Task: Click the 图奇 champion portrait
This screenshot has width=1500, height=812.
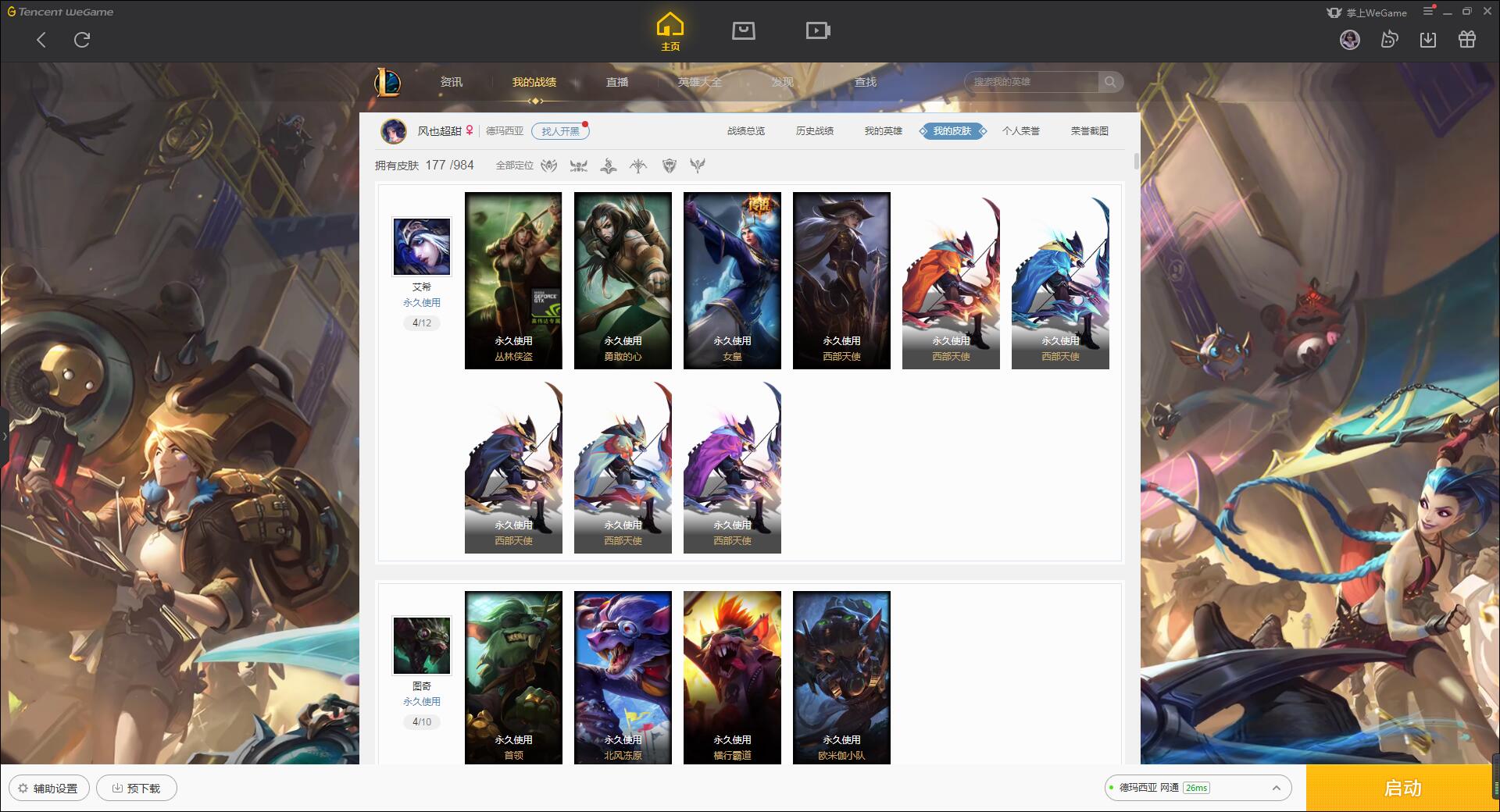Action: pyautogui.click(x=422, y=646)
